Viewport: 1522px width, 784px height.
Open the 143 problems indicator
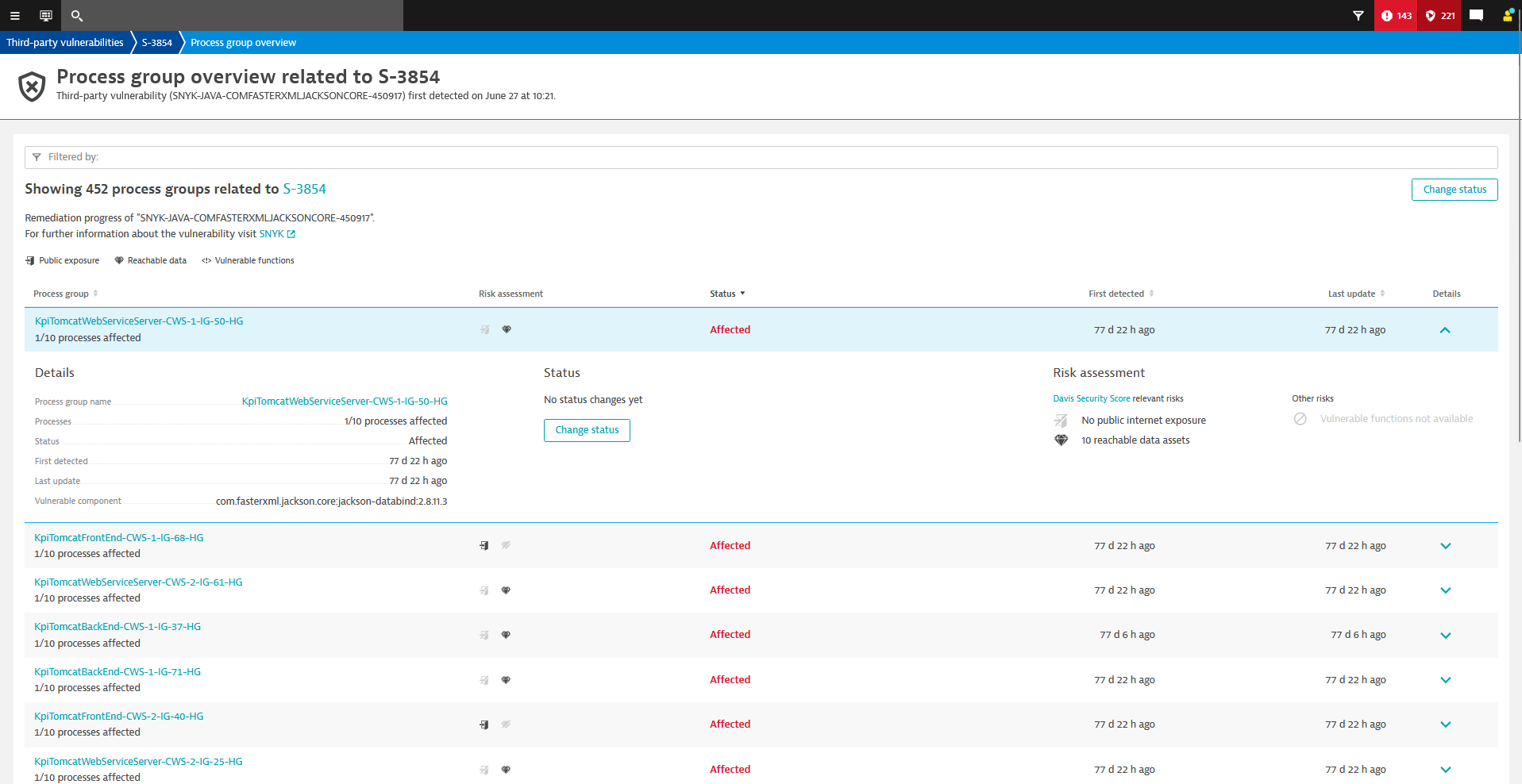(x=1396, y=16)
